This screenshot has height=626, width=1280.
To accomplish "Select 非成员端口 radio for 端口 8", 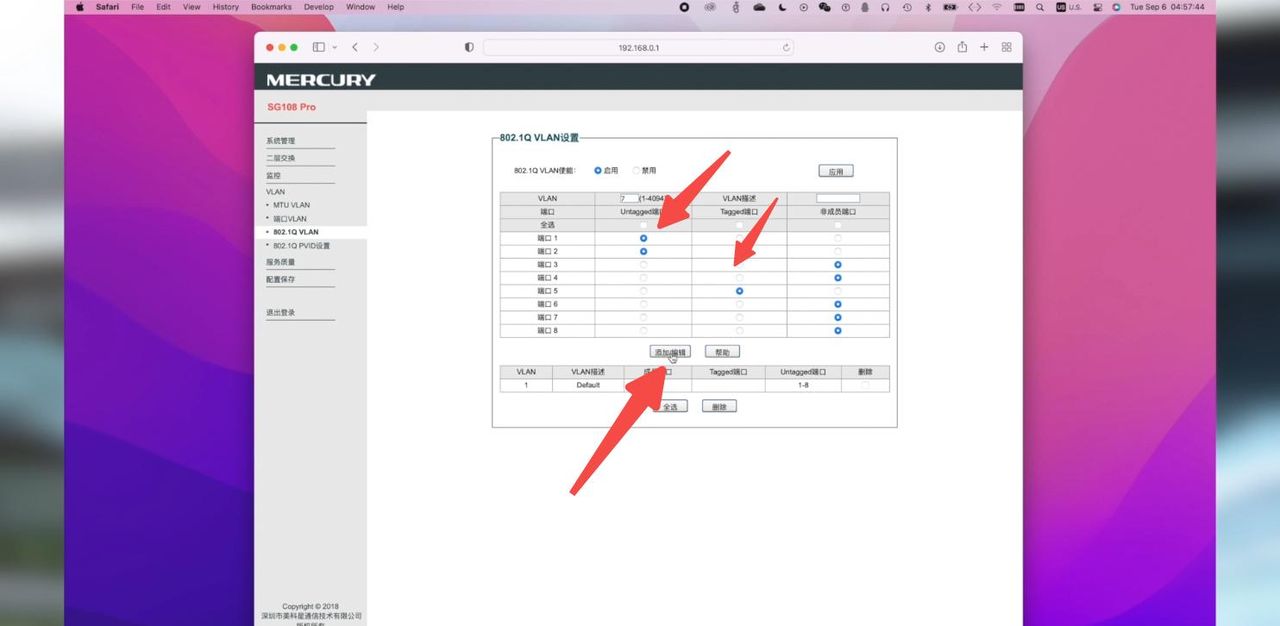I will (x=837, y=330).
